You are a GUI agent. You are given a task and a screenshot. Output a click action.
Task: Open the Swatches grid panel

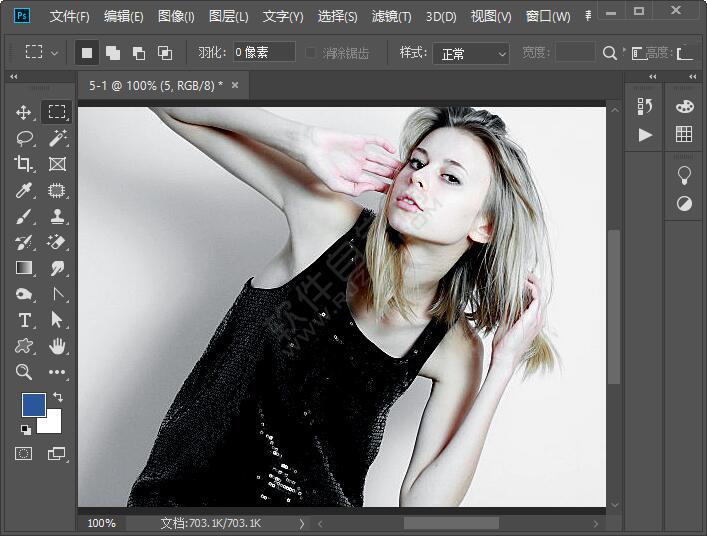pyautogui.click(x=684, y=134)
